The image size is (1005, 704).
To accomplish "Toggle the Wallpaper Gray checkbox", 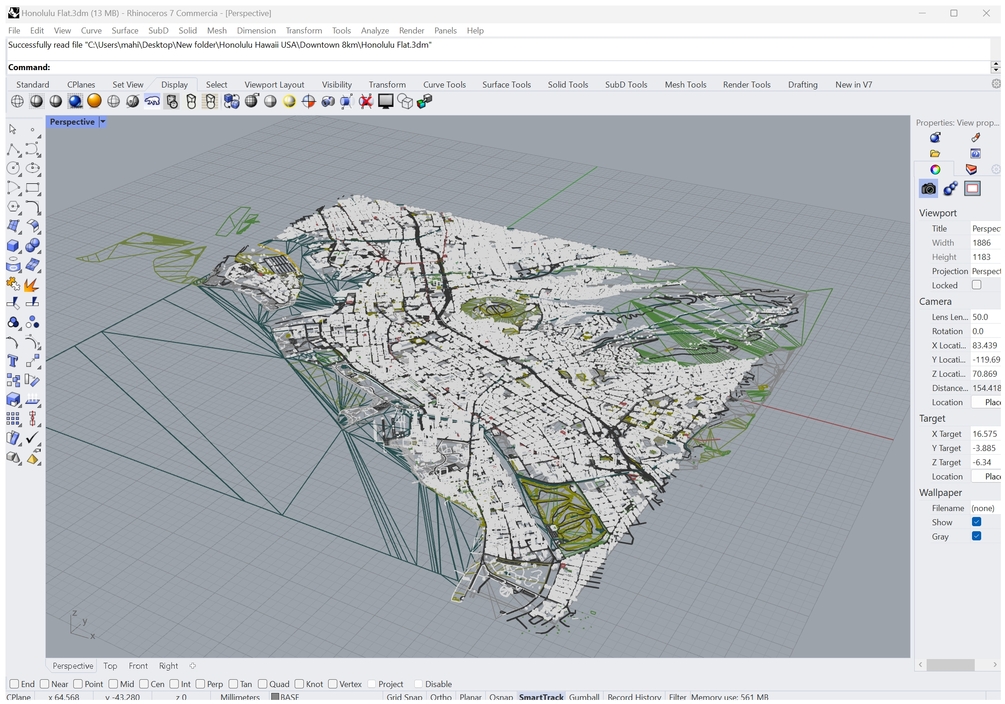I will point(976,536).
